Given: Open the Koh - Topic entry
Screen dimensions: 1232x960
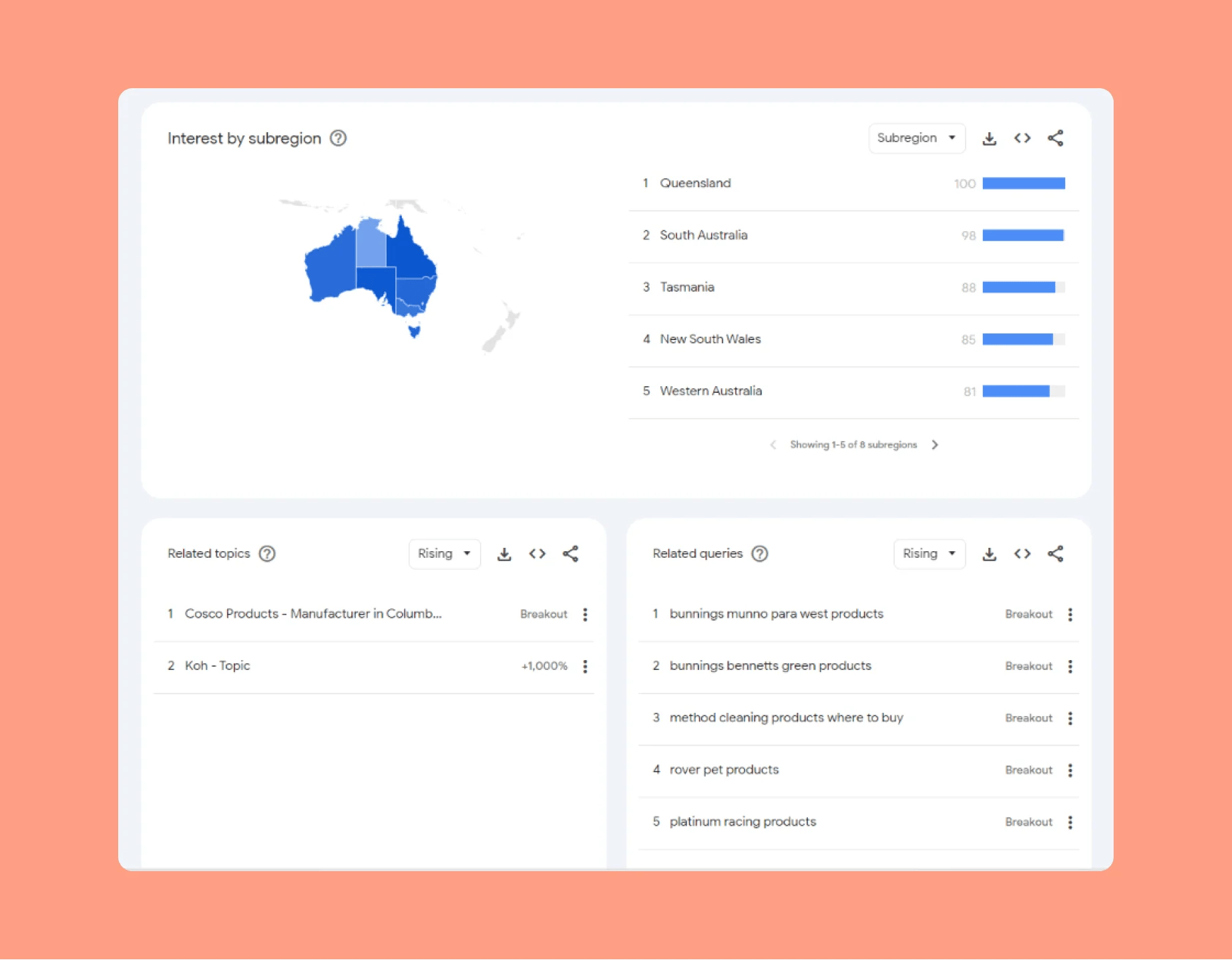Looking at the screenshot, I should (218, 666).
